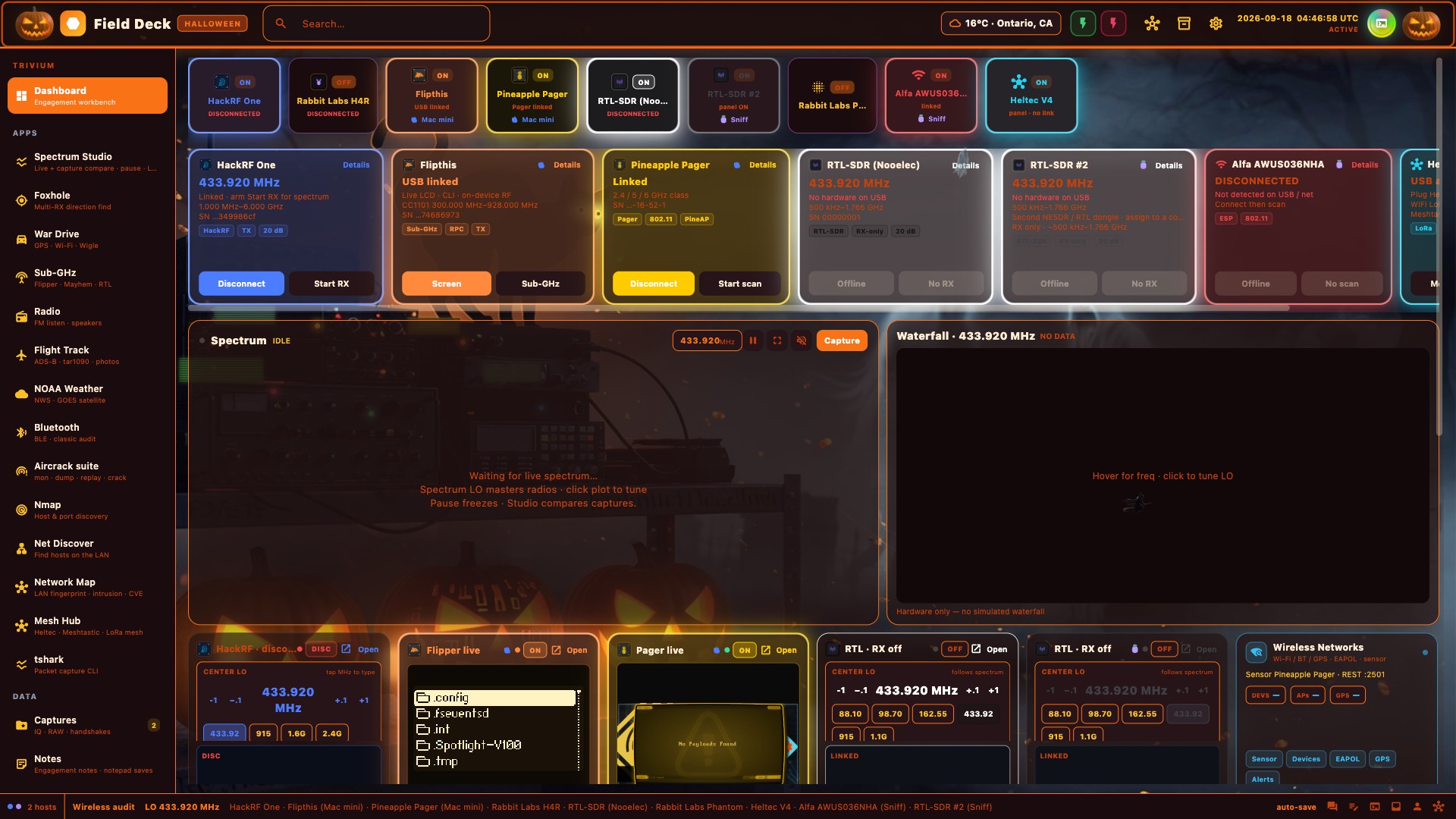Open Aircrack suite from the sidebar

coord(87,471)
